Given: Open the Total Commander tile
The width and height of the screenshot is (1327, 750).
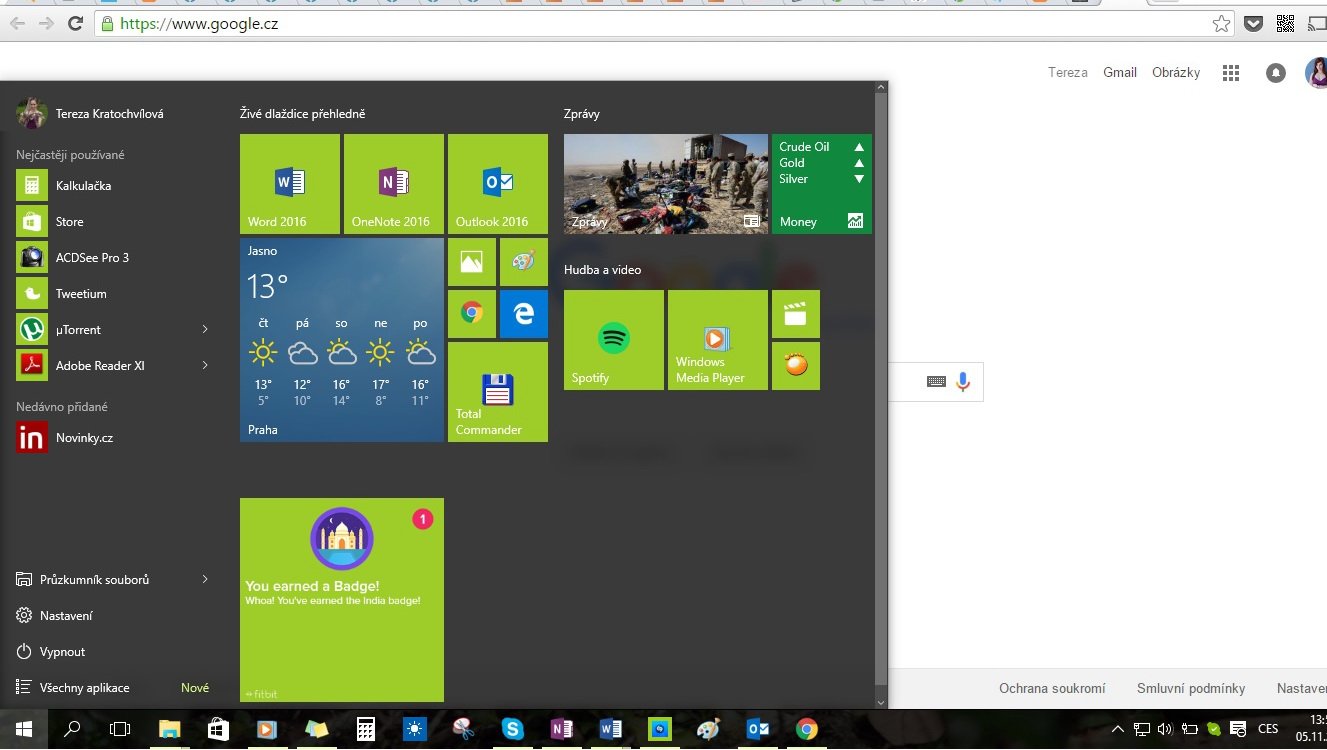Looking at the screenshot, I should click(498, 392).
